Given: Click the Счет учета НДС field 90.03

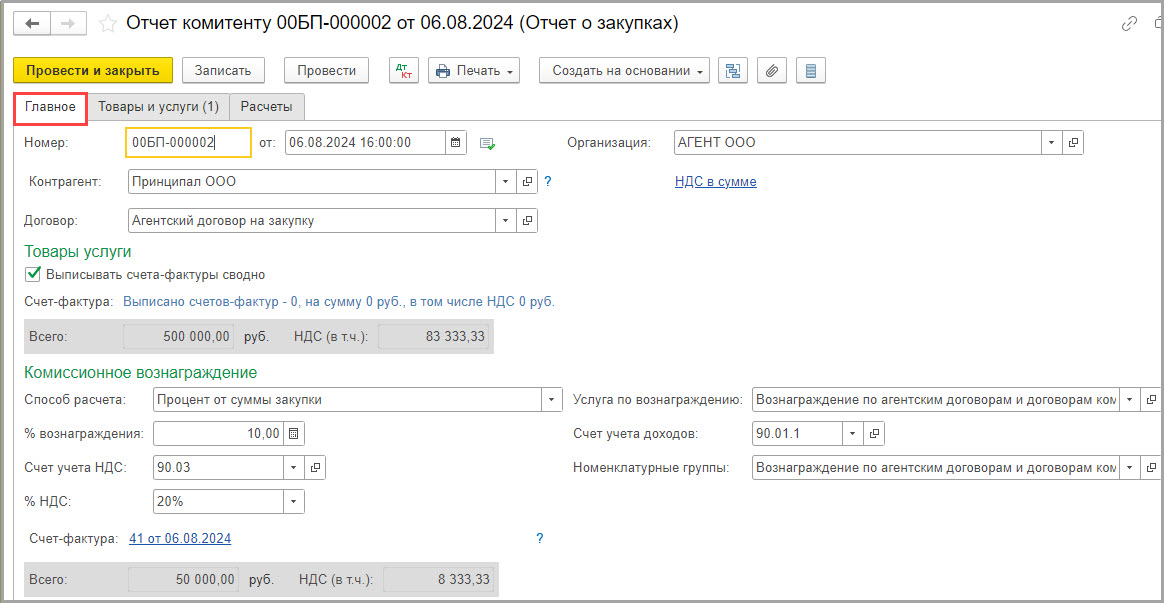Looking at the screenshot, I should point(219,467).
